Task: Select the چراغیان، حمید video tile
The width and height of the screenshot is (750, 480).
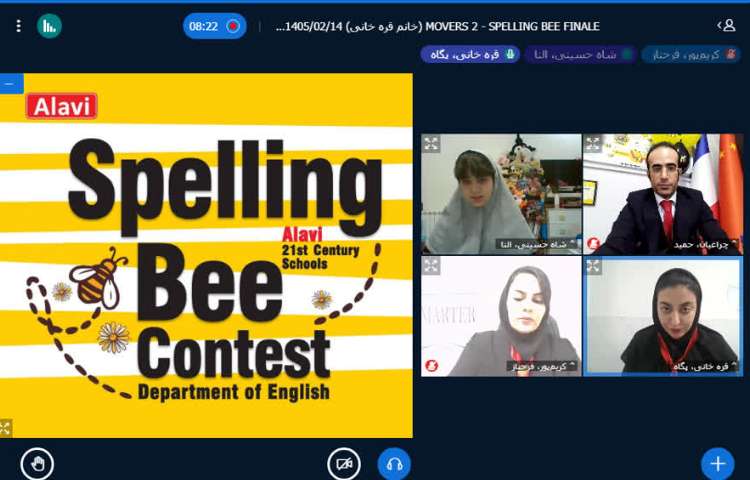Action: click(x=663, y=194)
